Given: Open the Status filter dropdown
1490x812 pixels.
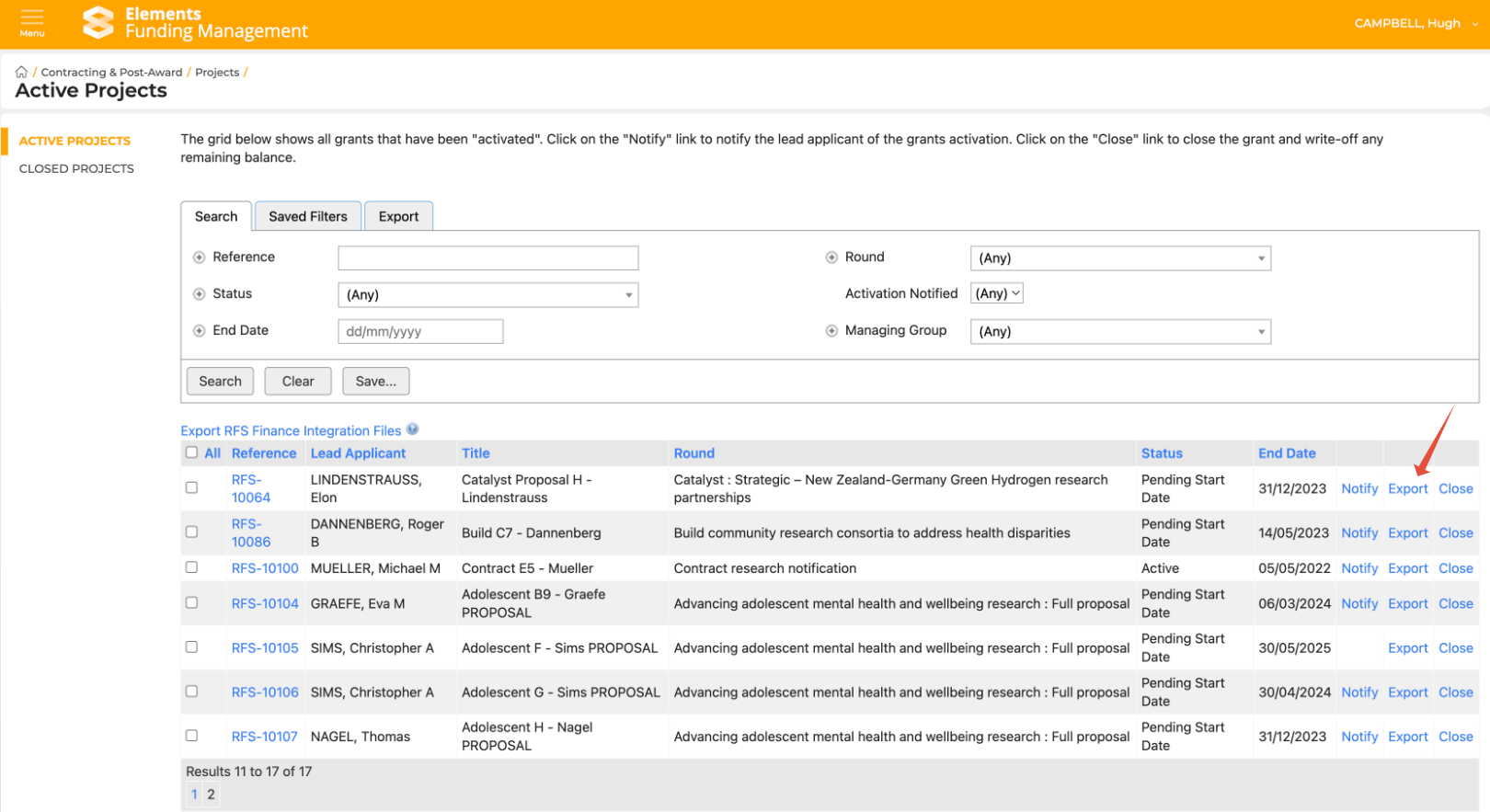Looking at the screenshot, I should (487, 295).
